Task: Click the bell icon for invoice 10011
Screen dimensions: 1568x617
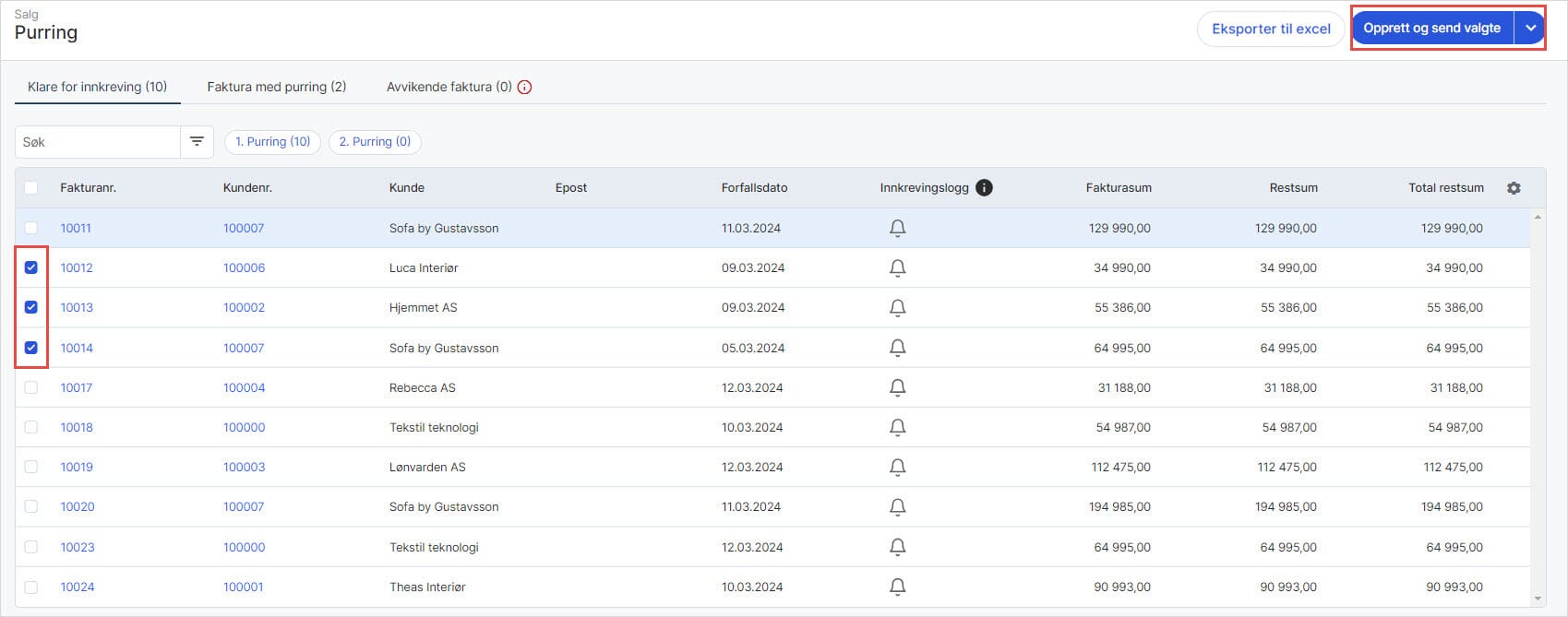Action: pos(897,228)
